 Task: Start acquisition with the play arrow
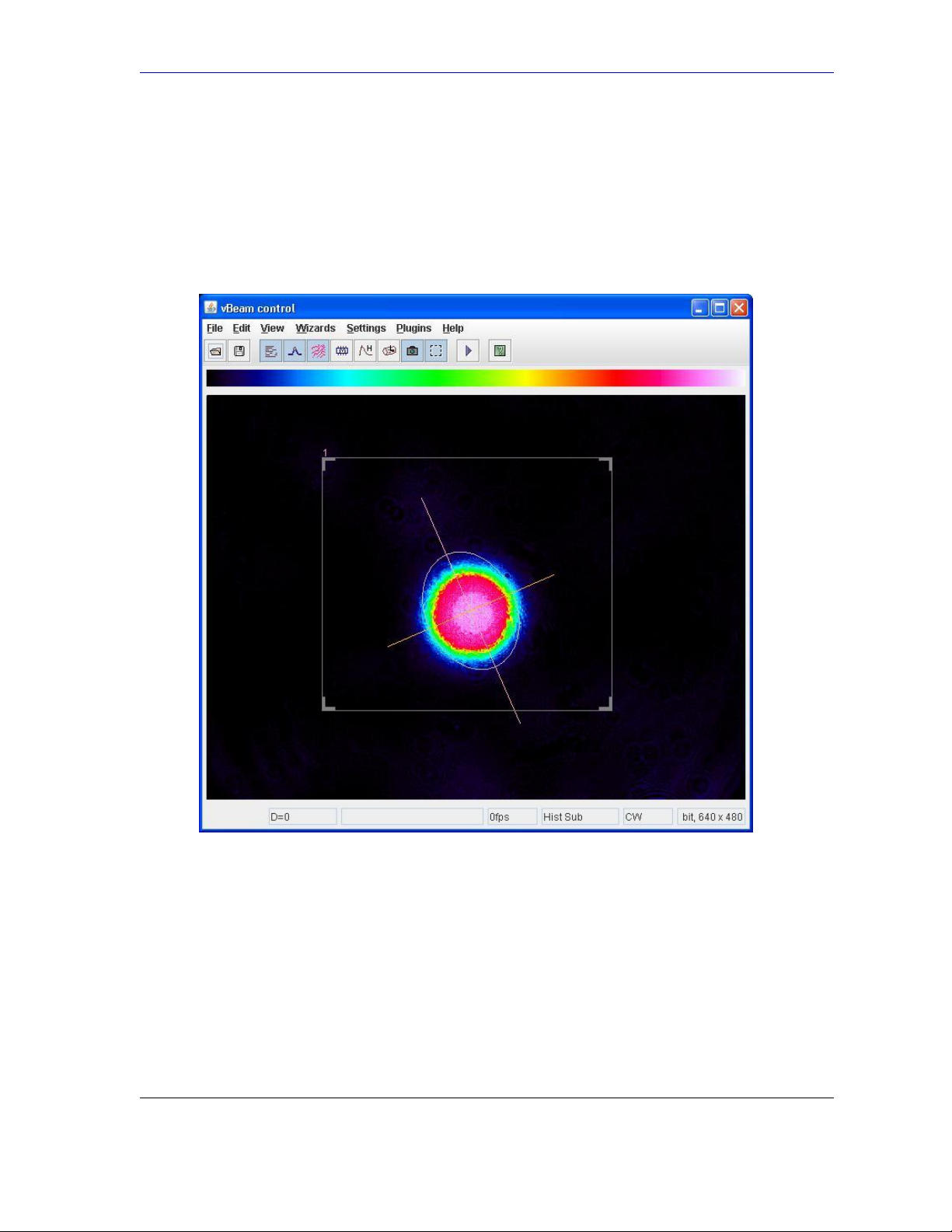[468, 351]
